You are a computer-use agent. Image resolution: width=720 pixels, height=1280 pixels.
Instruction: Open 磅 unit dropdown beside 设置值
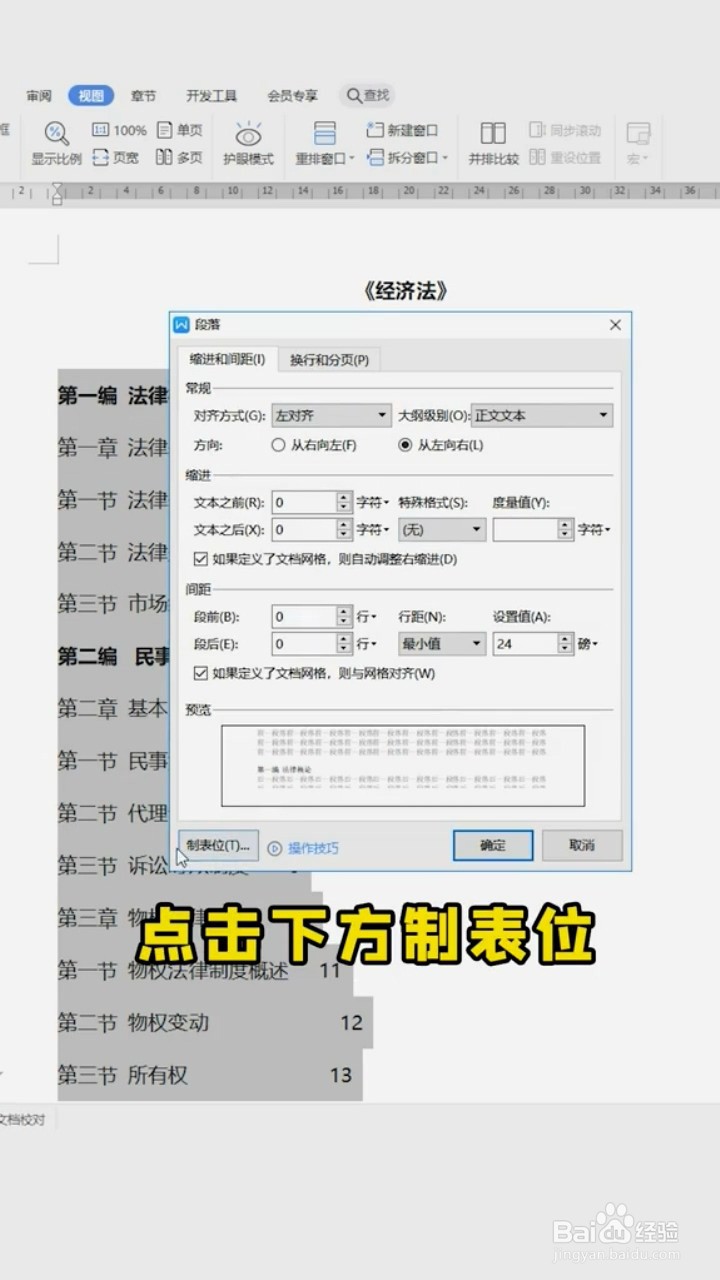pyautogui.click(x=588, y=644)
